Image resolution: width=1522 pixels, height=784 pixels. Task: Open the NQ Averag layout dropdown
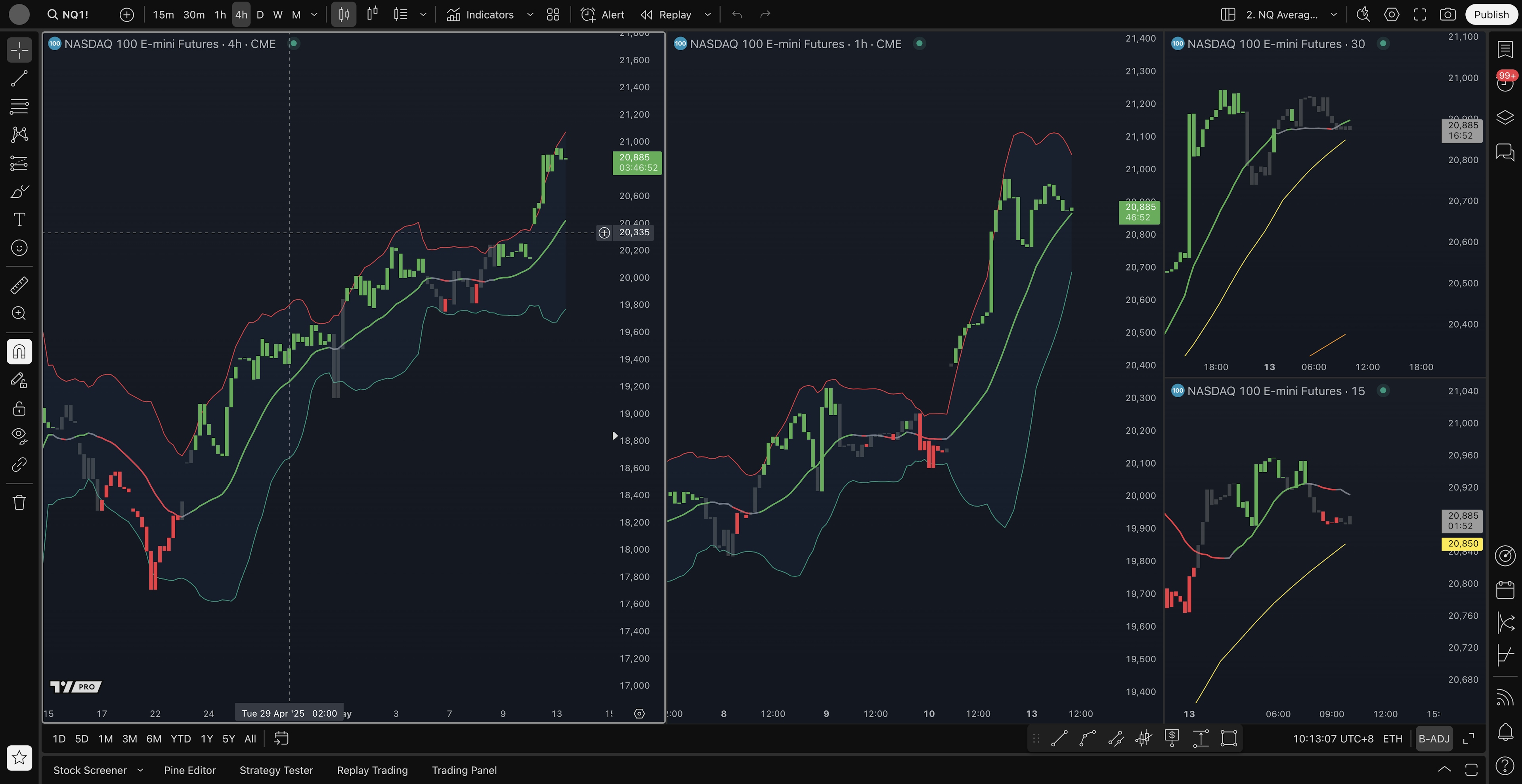[1333, 15]
